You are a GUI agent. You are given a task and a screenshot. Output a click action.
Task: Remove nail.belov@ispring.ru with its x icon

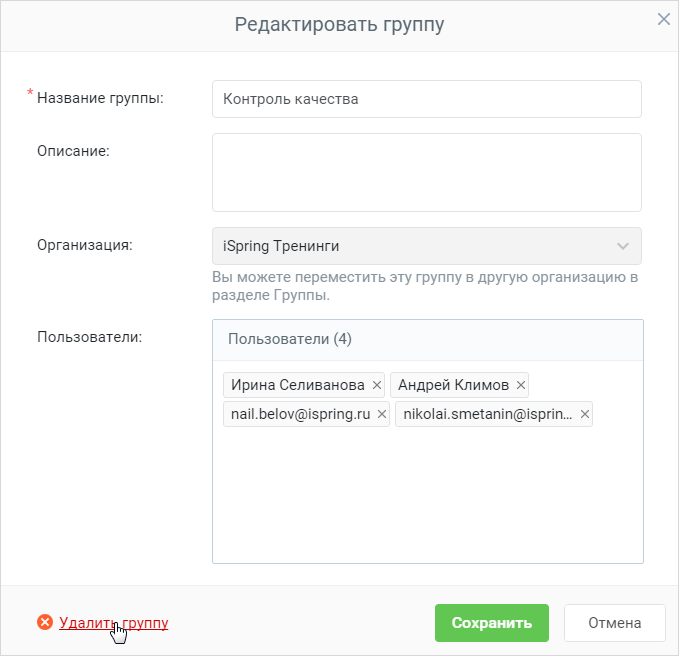(382, 414)
